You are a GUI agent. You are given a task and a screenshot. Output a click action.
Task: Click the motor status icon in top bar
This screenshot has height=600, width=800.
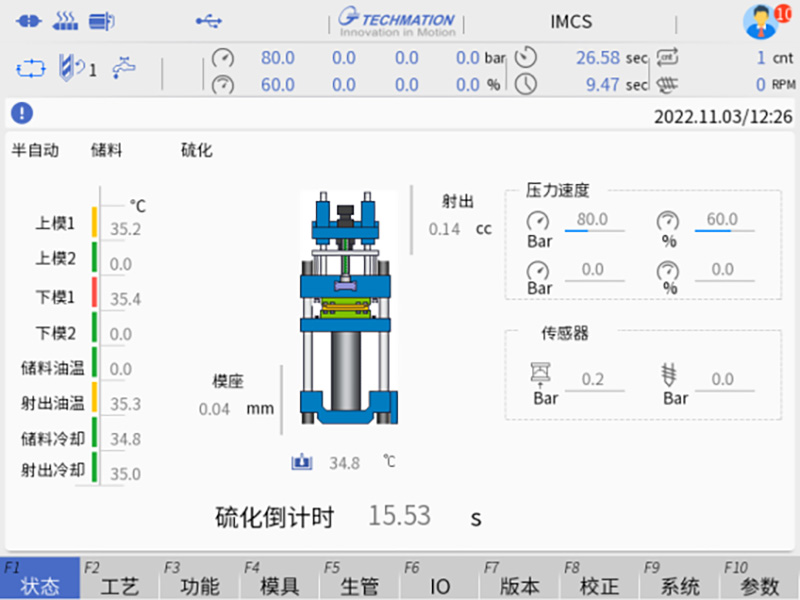tap(101, 20)
